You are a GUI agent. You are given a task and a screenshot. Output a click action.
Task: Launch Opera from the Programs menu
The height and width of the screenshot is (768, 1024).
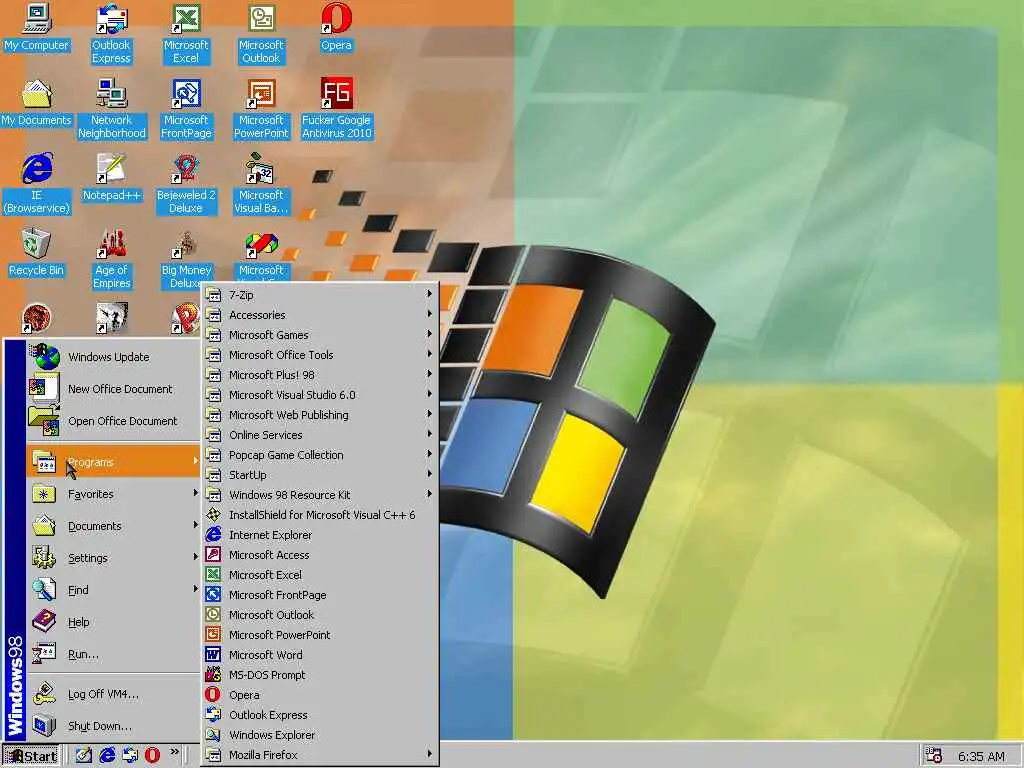click(320, 694)
